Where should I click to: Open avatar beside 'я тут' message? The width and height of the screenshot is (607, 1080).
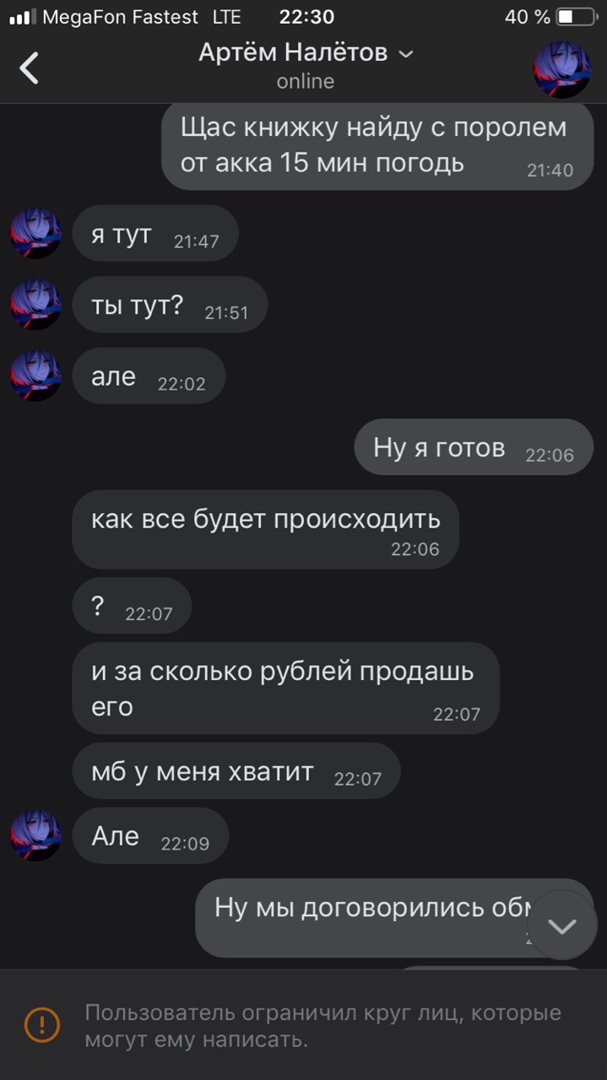(x=36, y=233)
